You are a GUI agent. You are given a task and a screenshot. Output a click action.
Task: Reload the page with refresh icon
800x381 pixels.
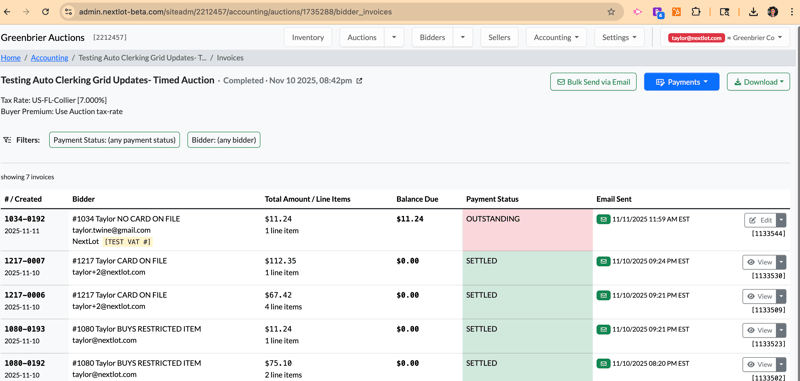[45, 12]
